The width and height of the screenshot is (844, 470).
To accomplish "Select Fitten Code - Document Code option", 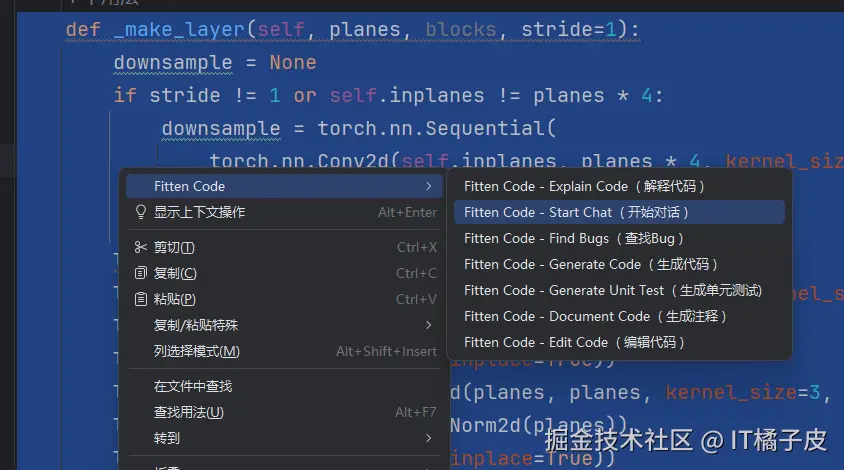I will pos(619,316).
